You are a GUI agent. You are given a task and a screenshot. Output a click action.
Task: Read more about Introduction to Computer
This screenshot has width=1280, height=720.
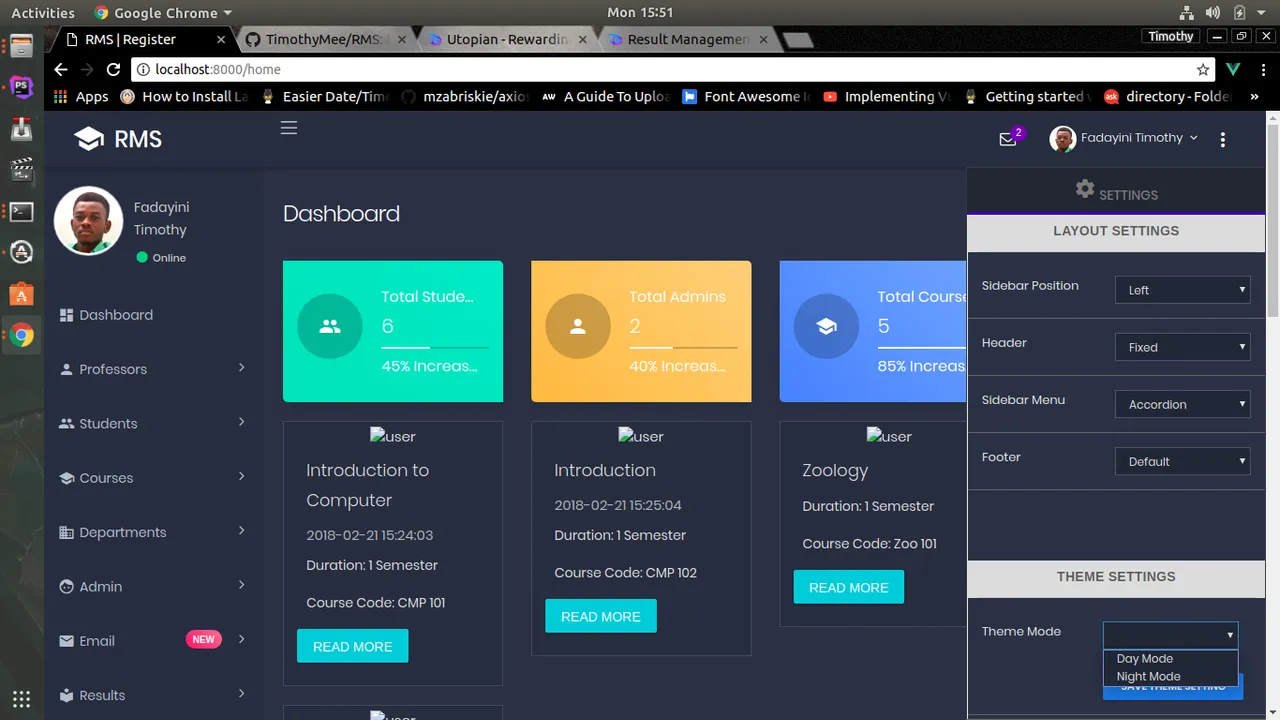pos(352,646)
